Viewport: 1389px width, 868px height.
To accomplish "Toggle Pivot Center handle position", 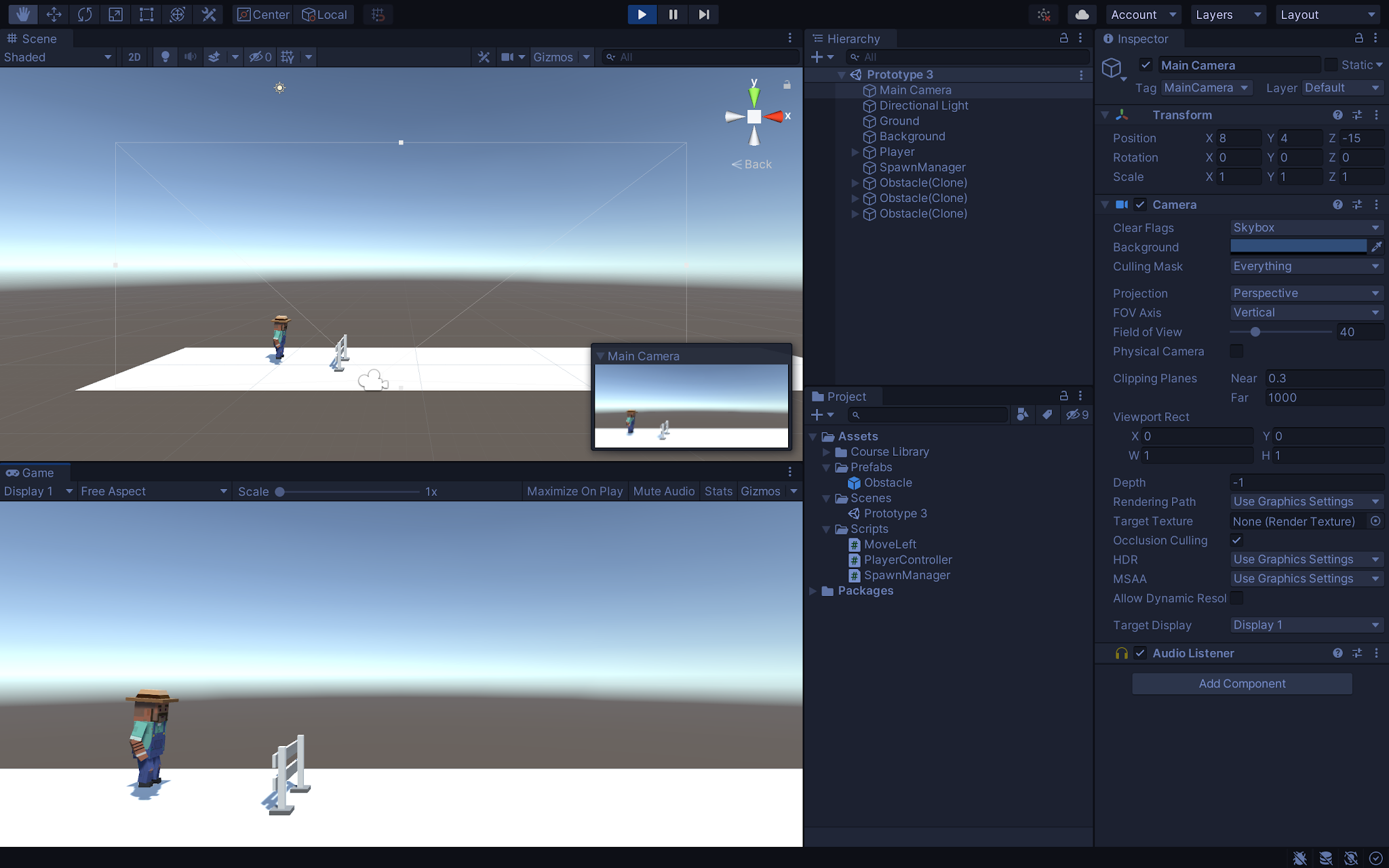I will [263, 14].
